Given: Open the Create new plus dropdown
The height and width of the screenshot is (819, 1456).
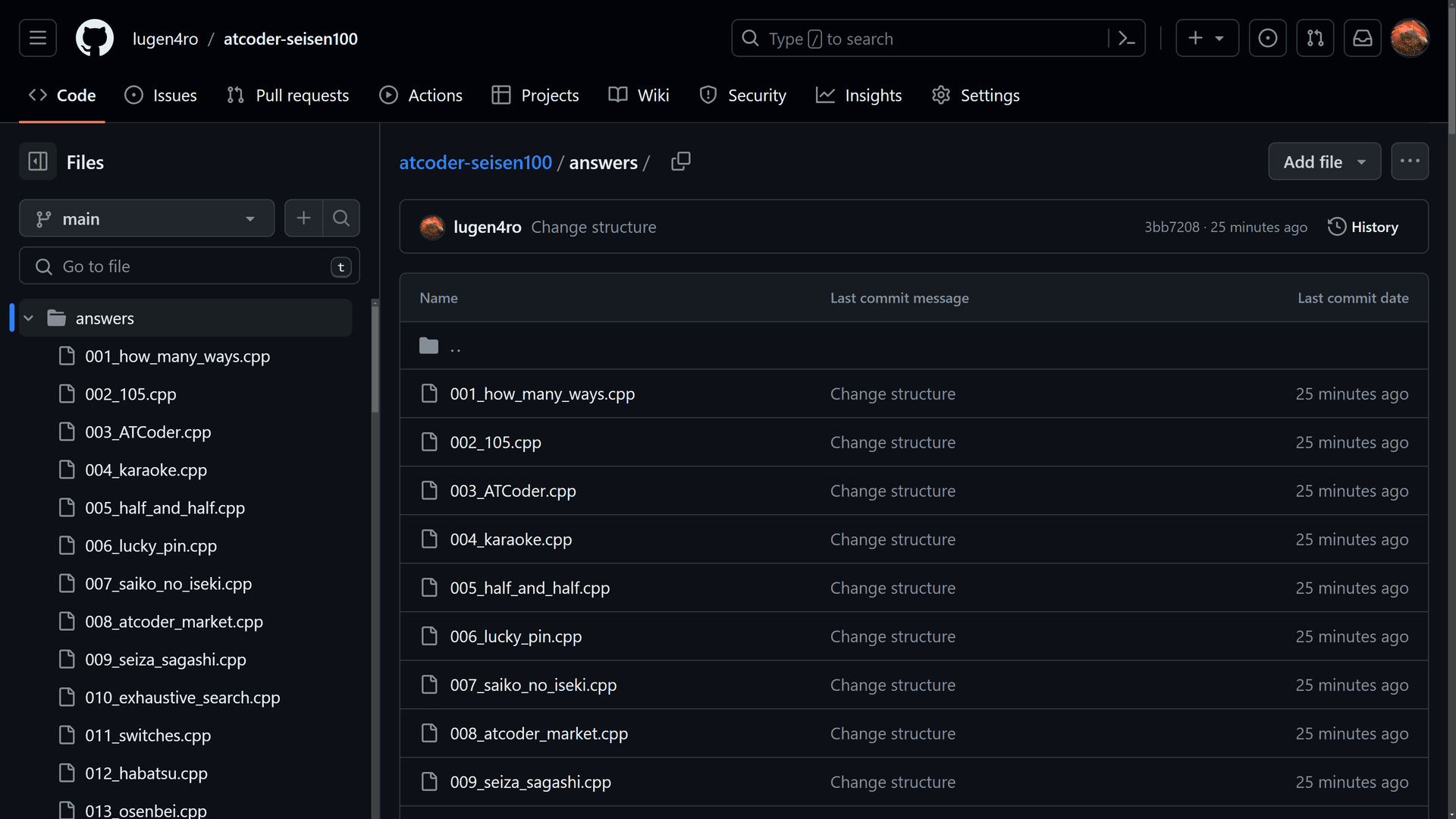Looking at the screenshot, I should click(1207, 38).
